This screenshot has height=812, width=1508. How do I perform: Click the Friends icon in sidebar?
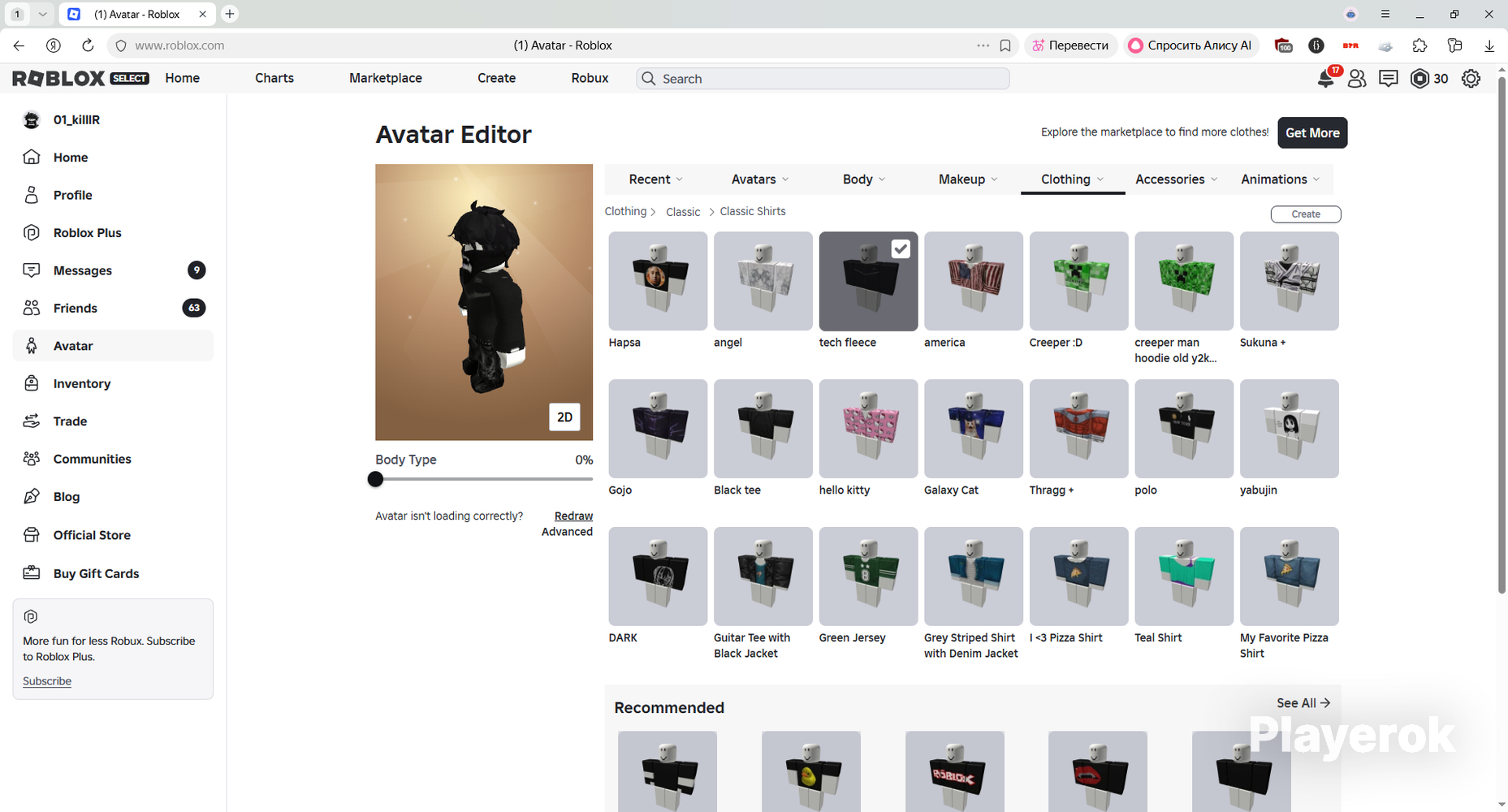(32, 308)
